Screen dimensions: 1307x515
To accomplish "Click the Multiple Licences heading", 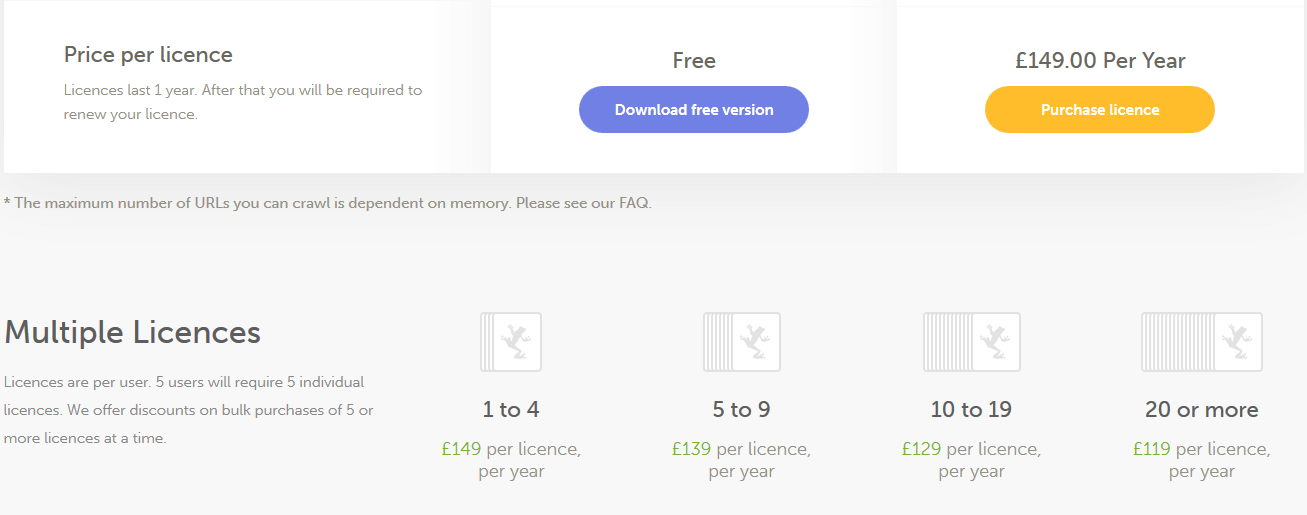I will tap(132, 332).
